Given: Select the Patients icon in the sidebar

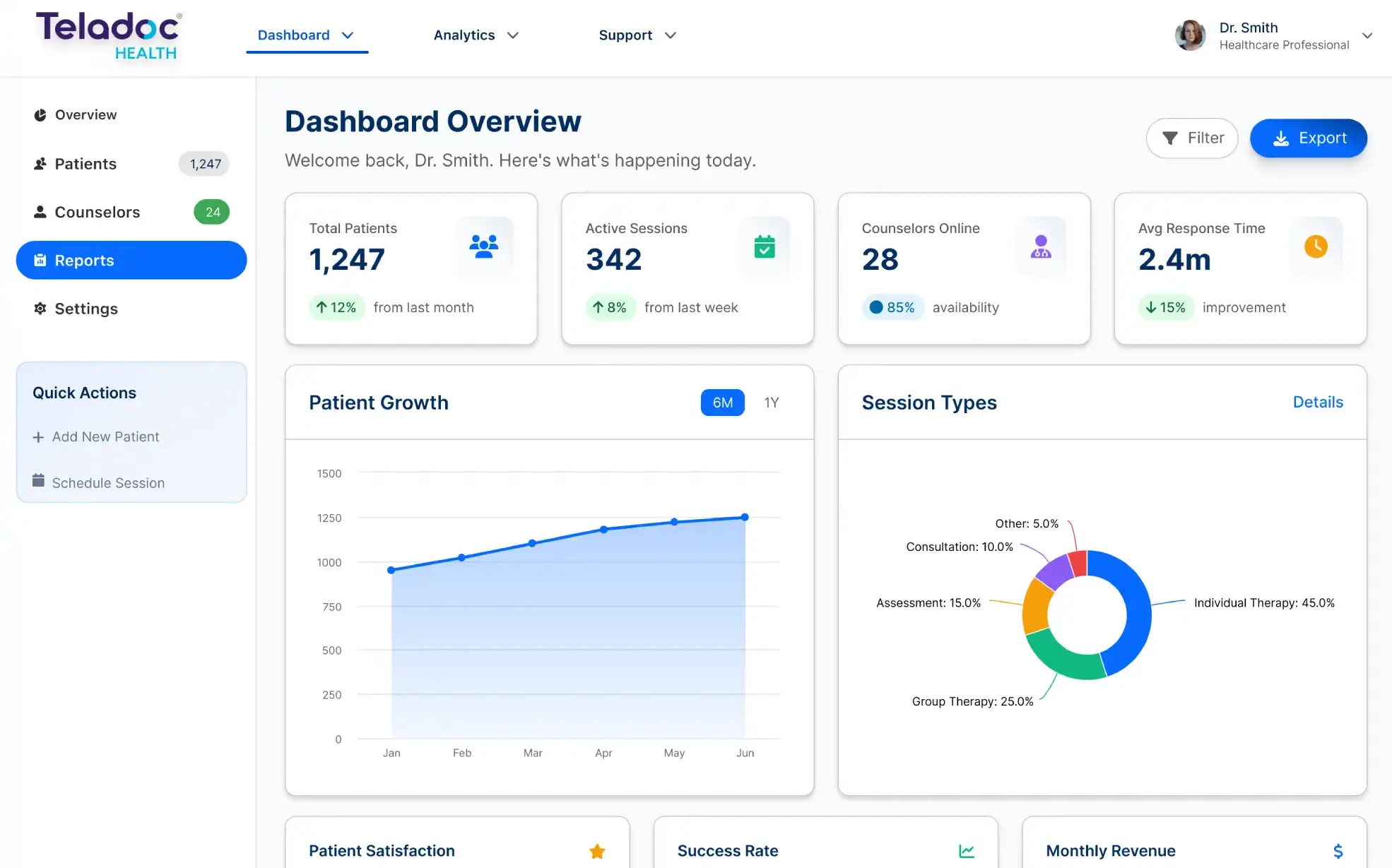Looking at the screenshot, I should 40,163.
